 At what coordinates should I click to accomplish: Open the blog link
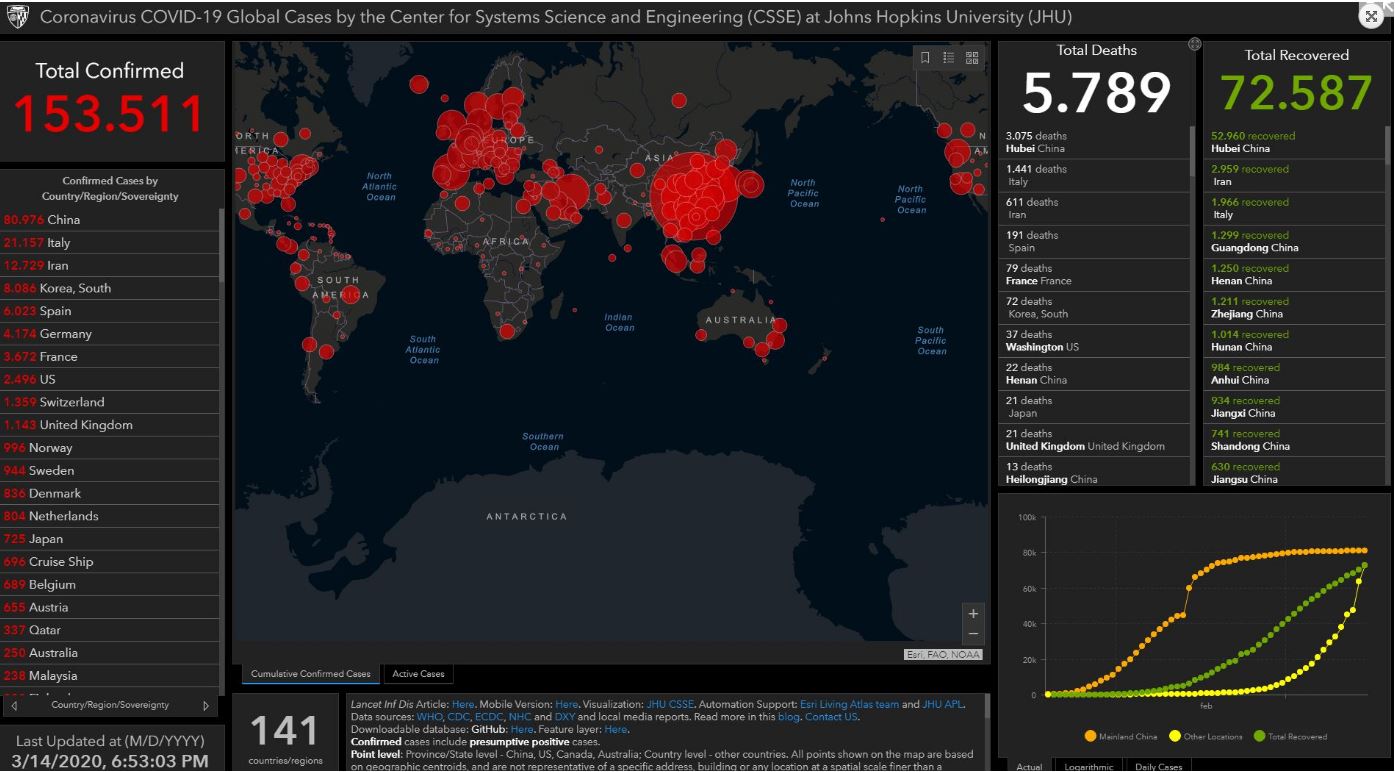[x=788, y=717]
